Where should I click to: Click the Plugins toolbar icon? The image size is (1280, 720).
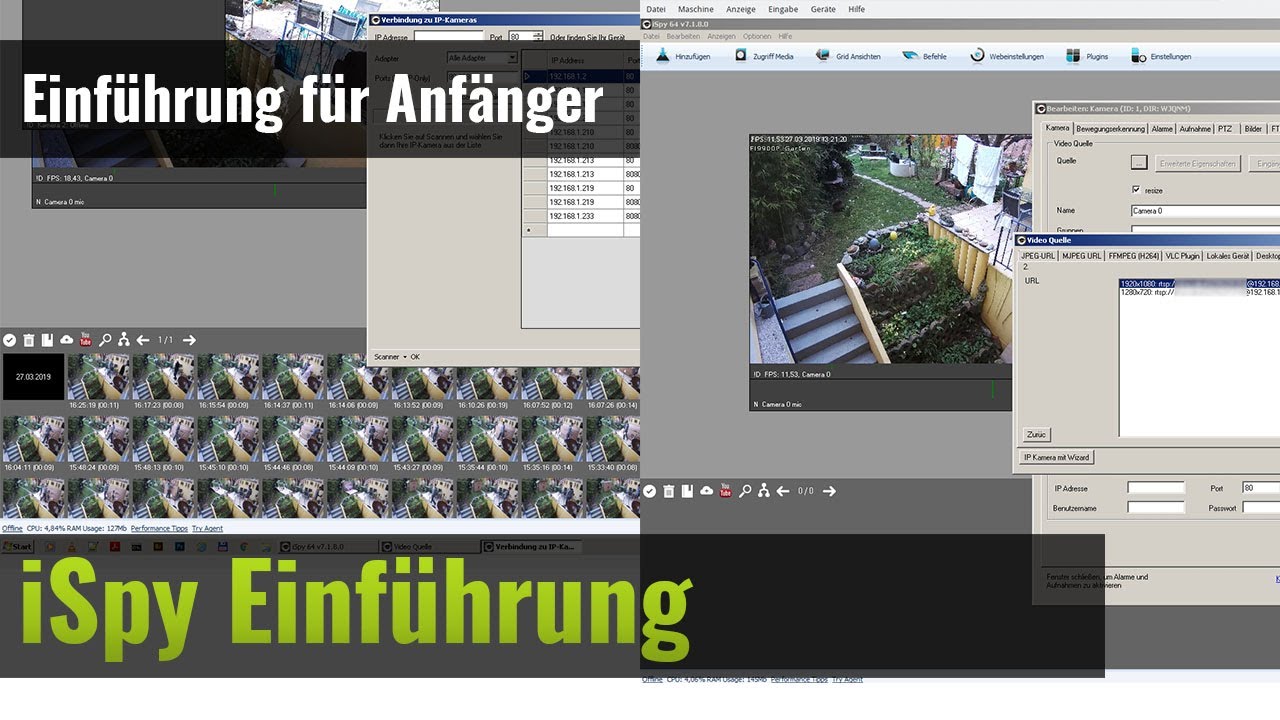[1087, 56]
